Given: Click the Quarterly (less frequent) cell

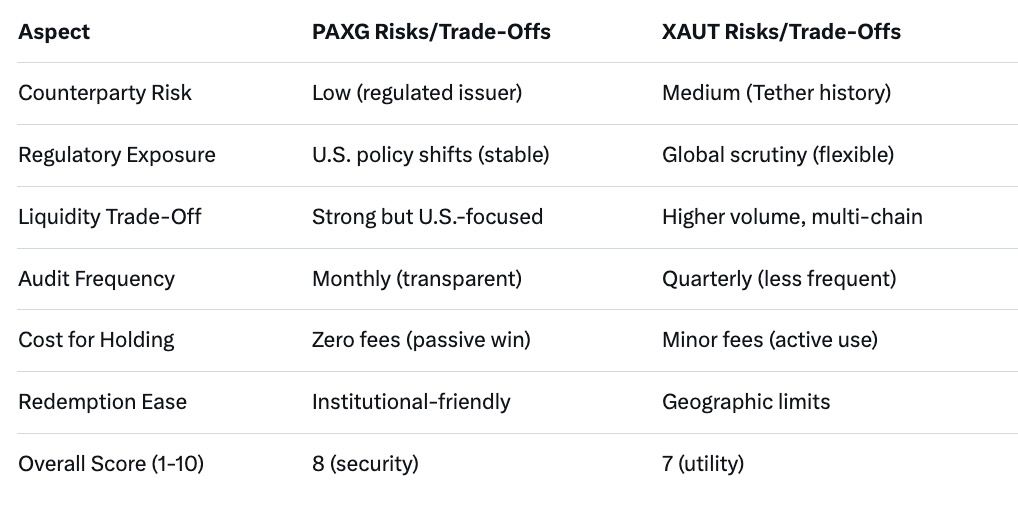Looking at the screenshot, I should (x=778, y=279).
